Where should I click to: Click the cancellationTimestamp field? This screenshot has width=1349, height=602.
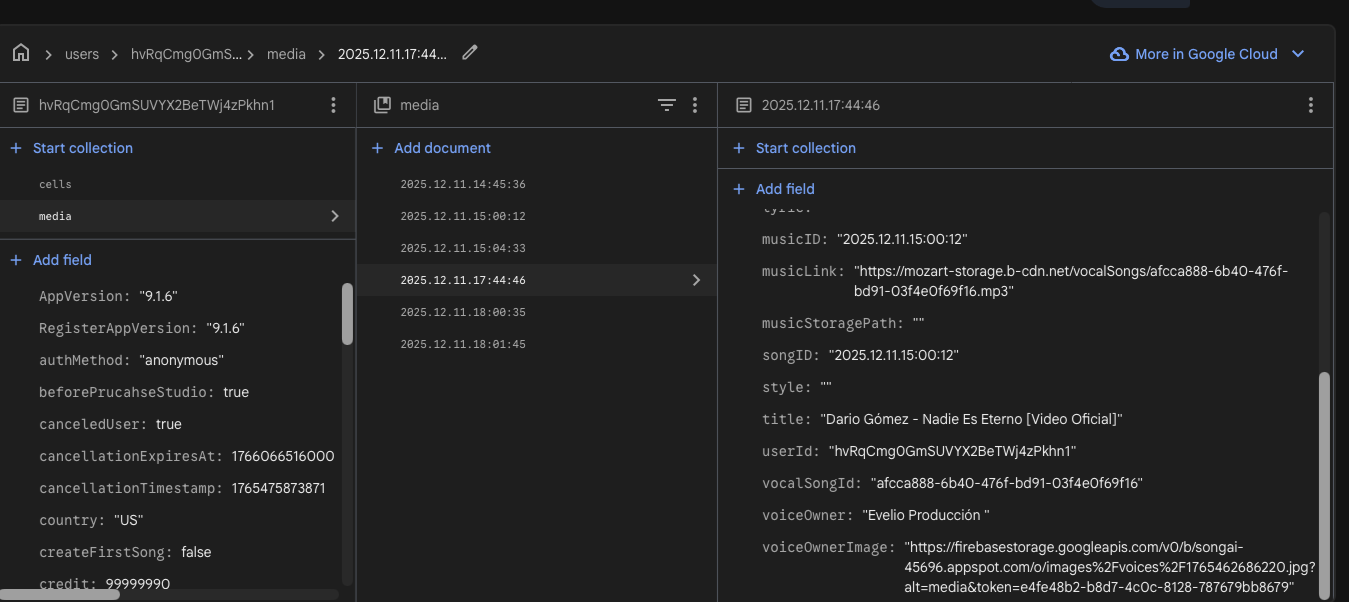click(182, 488)
